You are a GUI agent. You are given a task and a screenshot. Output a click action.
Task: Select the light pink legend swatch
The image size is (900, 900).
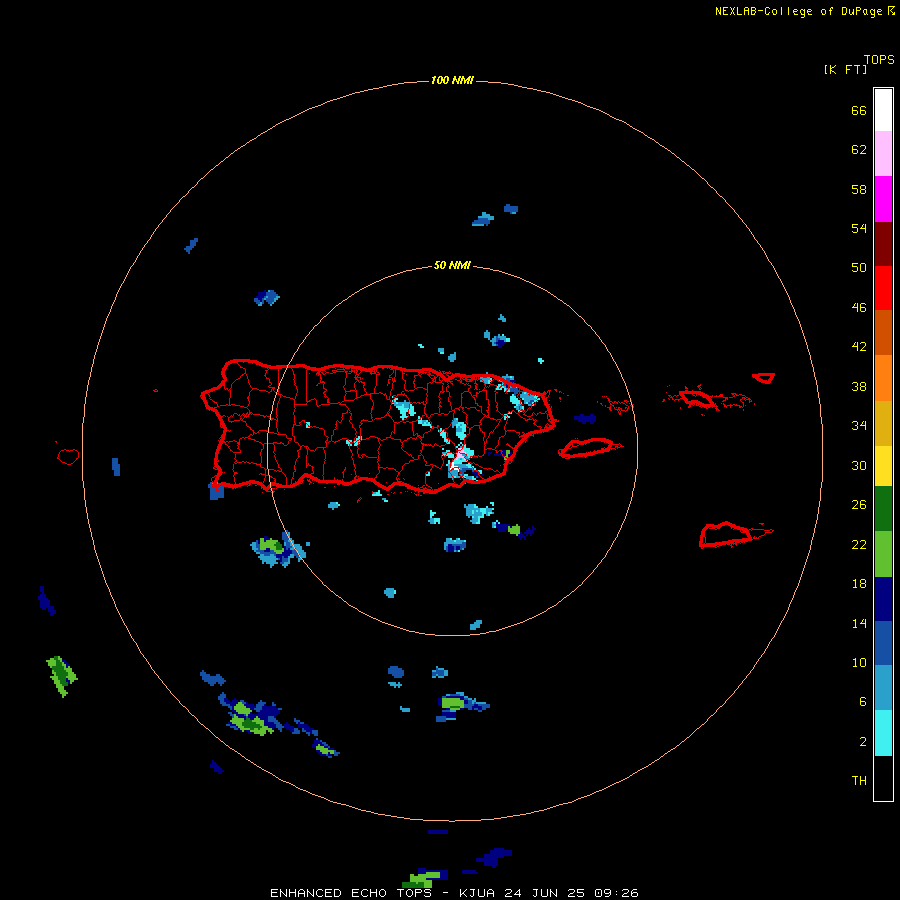pos(883,154)
